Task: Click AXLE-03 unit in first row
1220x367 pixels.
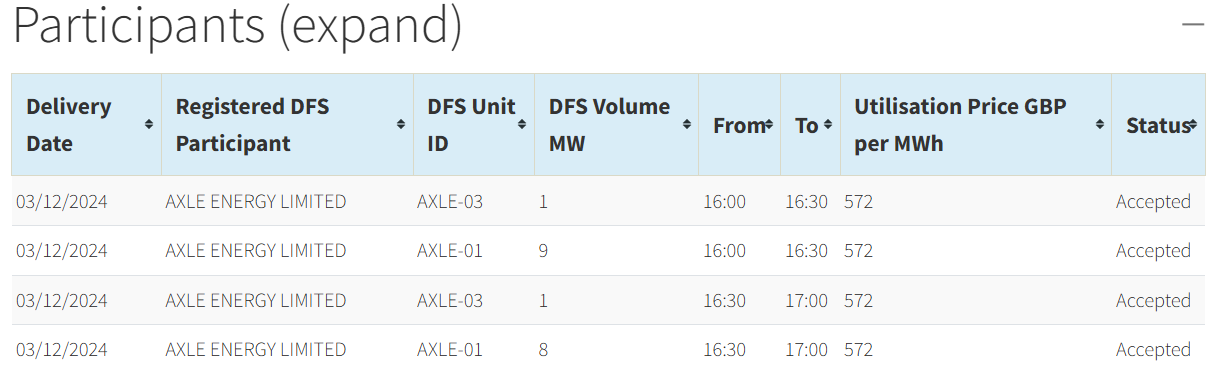Action: [450, 201]
